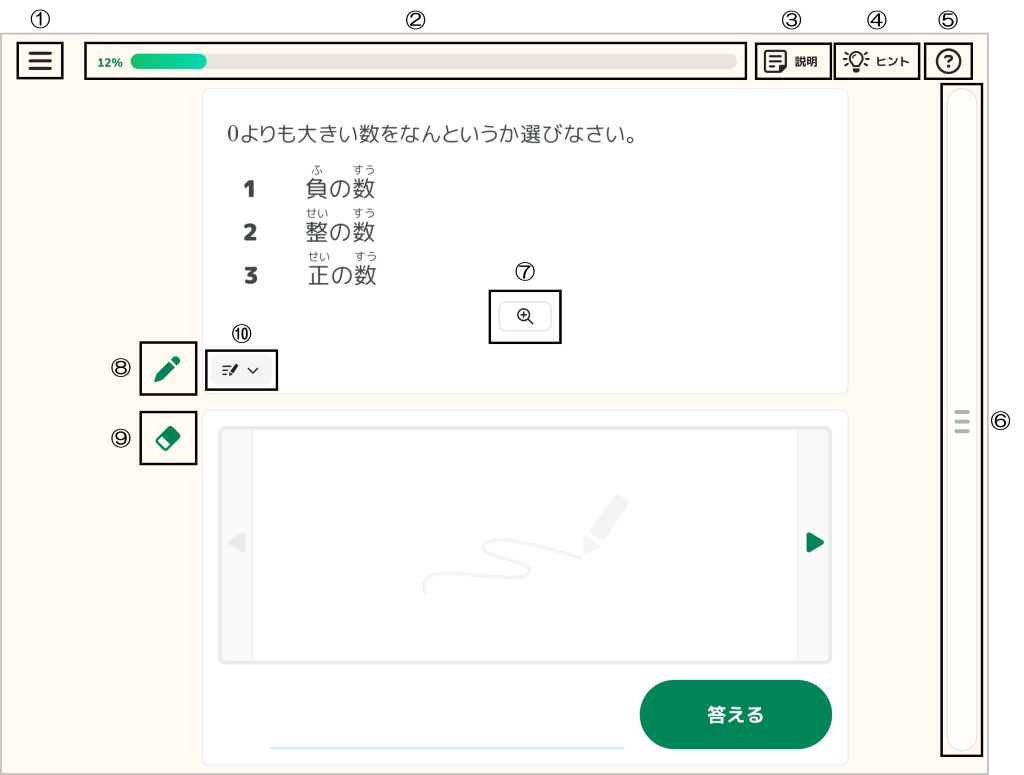Grab the vertical scrollbar handle
The width and height of the screenshot is (1024, 775).
tap(961, 421)
